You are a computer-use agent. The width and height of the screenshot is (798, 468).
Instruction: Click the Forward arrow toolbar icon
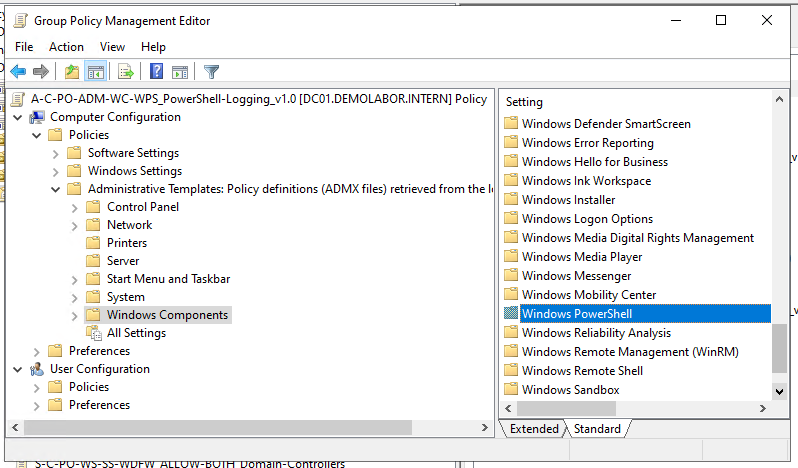[x=41, y=72]
